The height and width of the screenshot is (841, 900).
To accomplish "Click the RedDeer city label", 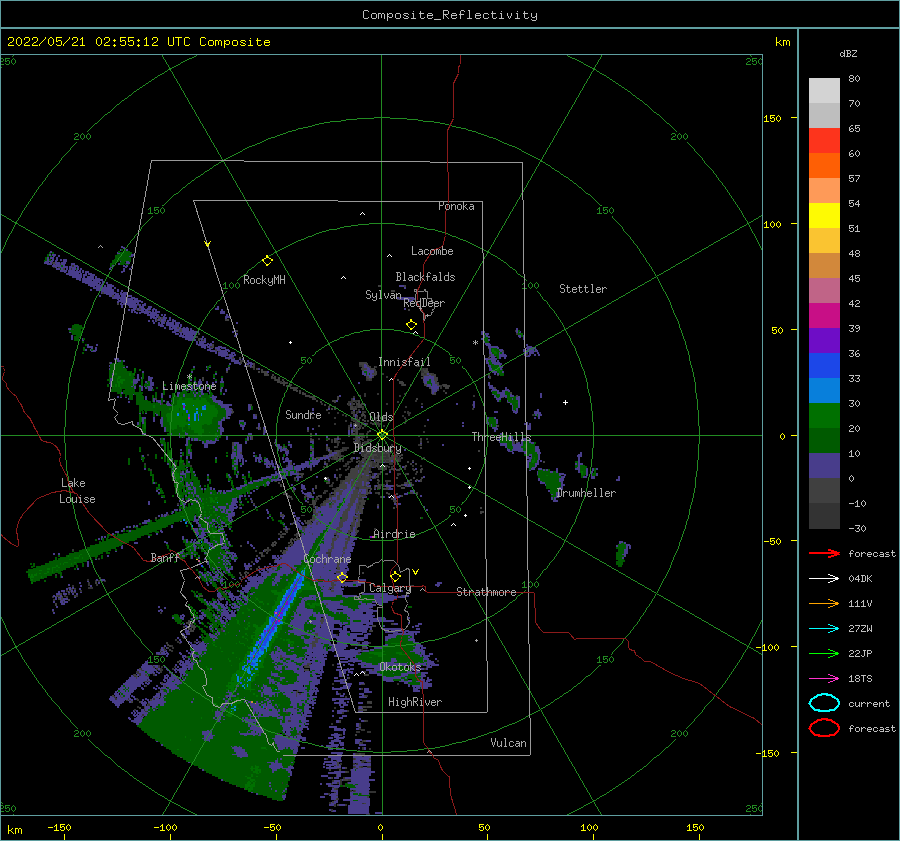I will tap(424, 303).
